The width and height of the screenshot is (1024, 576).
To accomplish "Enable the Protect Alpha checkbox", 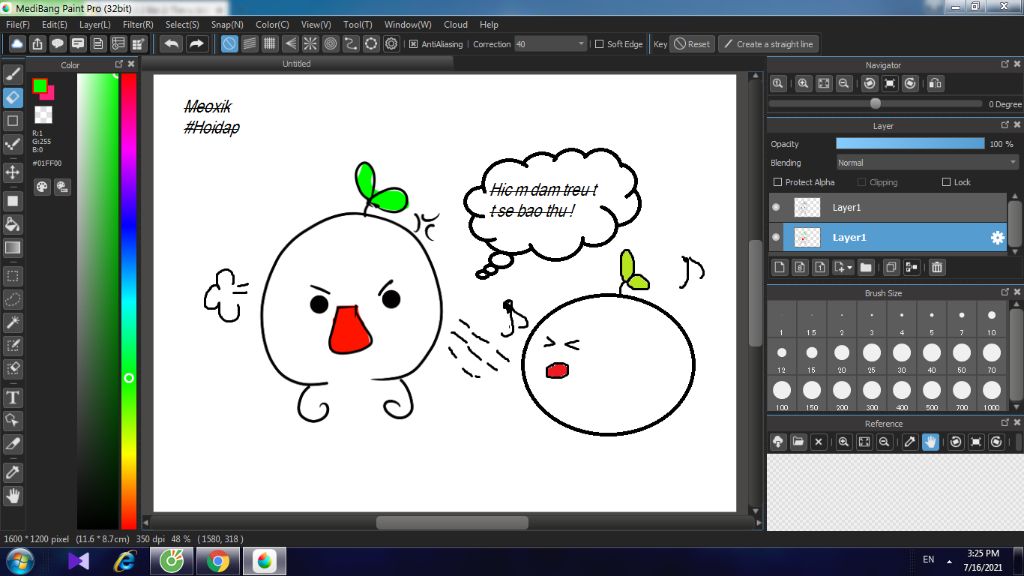I will pyautogui.click(x=778, y=182).
